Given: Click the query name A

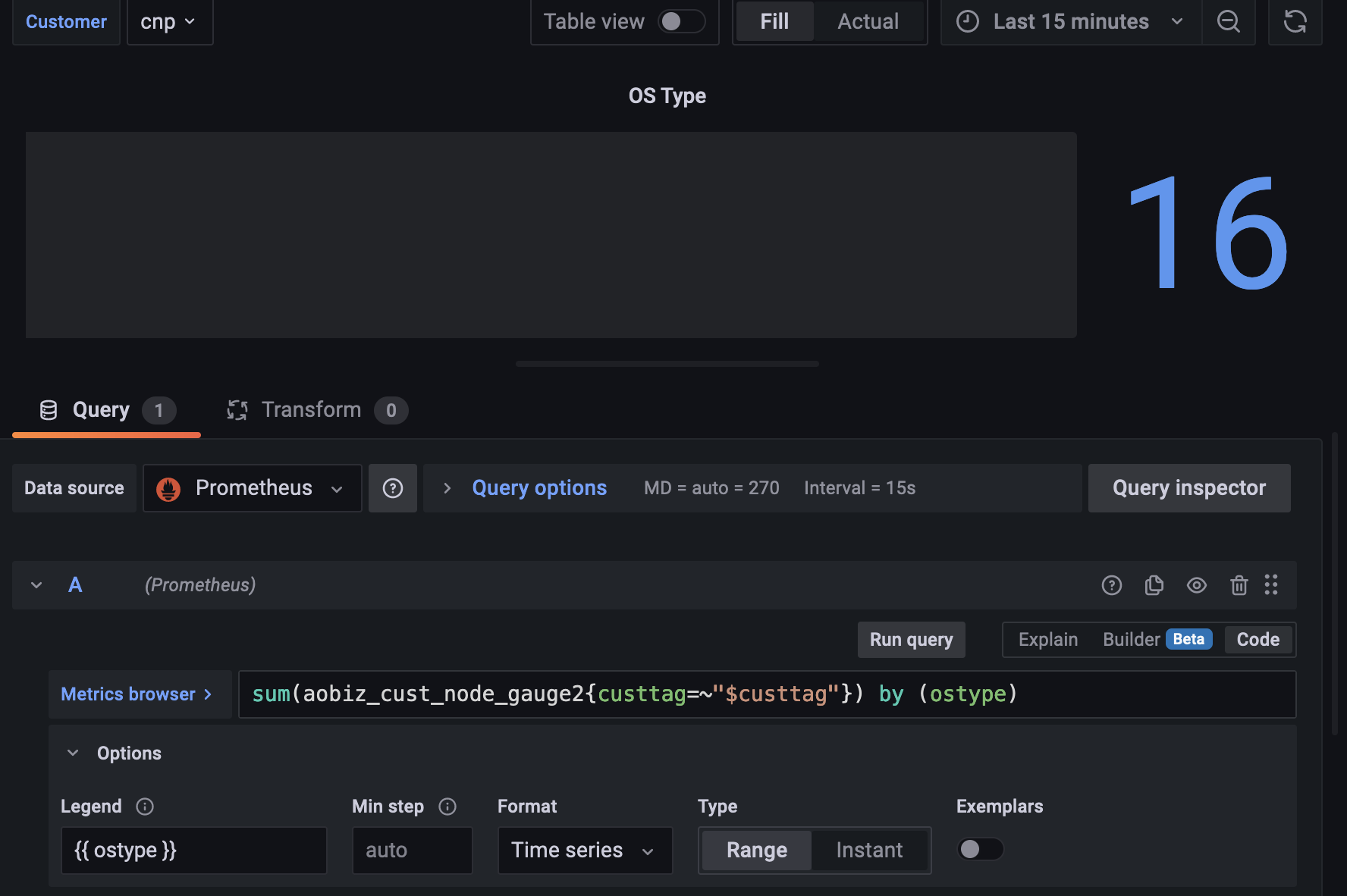Looking at the screenshot, I should point(75,585).
